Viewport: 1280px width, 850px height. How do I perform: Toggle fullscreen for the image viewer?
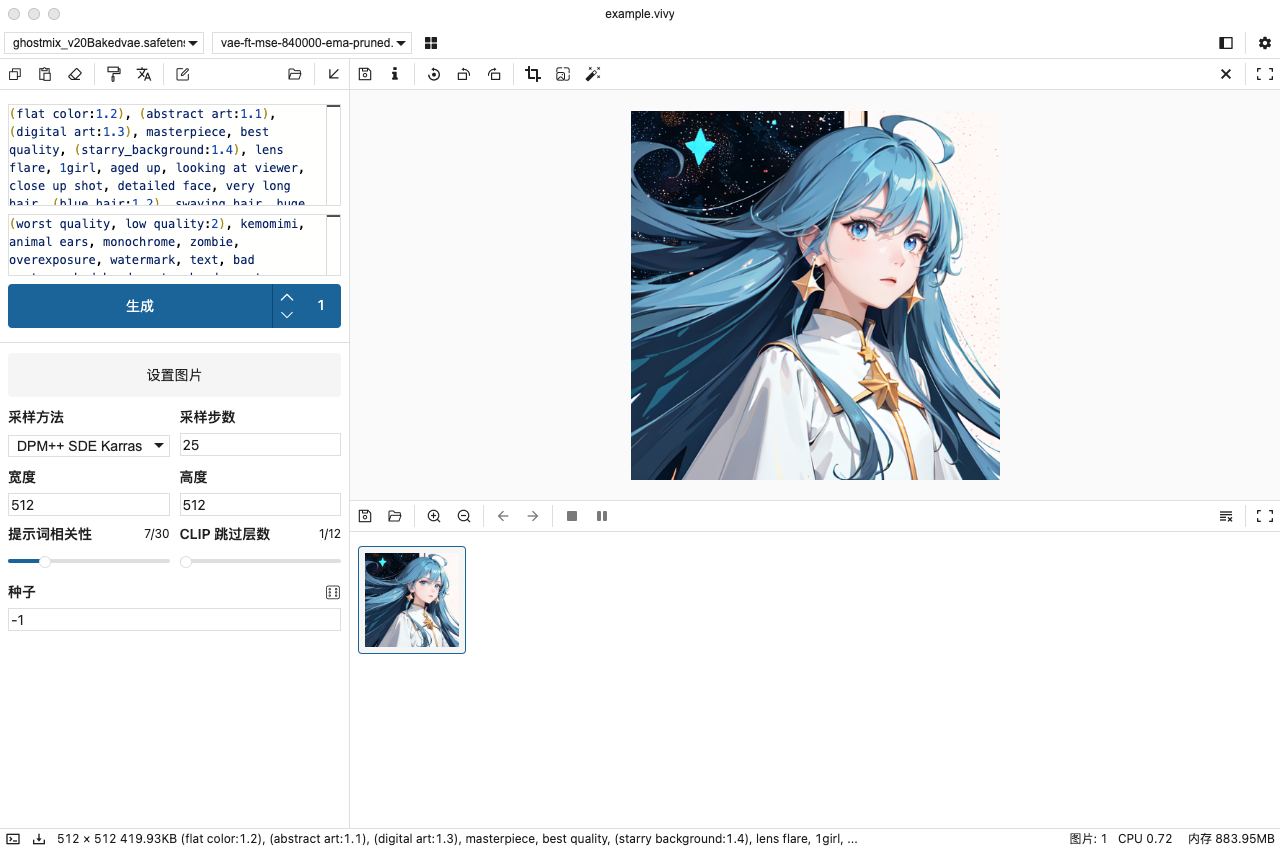(x=1265, y=74)
